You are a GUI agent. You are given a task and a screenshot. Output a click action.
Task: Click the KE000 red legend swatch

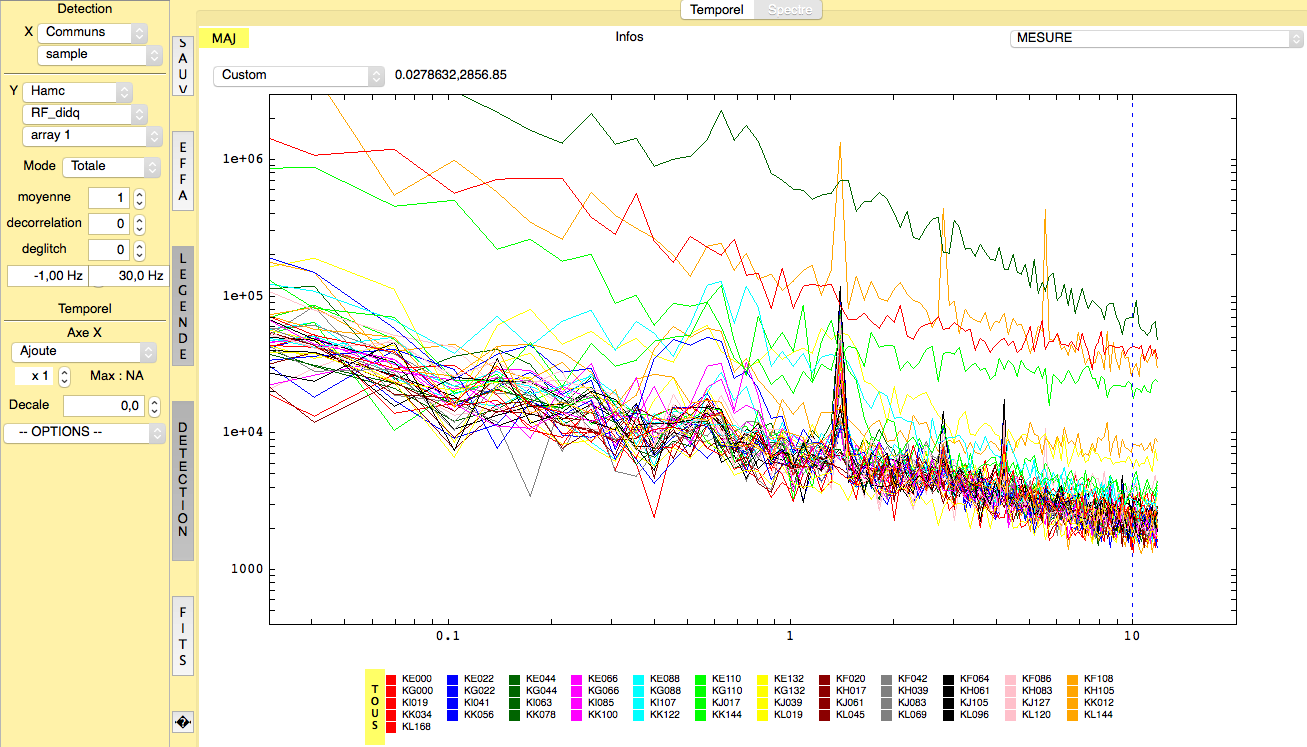(391, 679)
